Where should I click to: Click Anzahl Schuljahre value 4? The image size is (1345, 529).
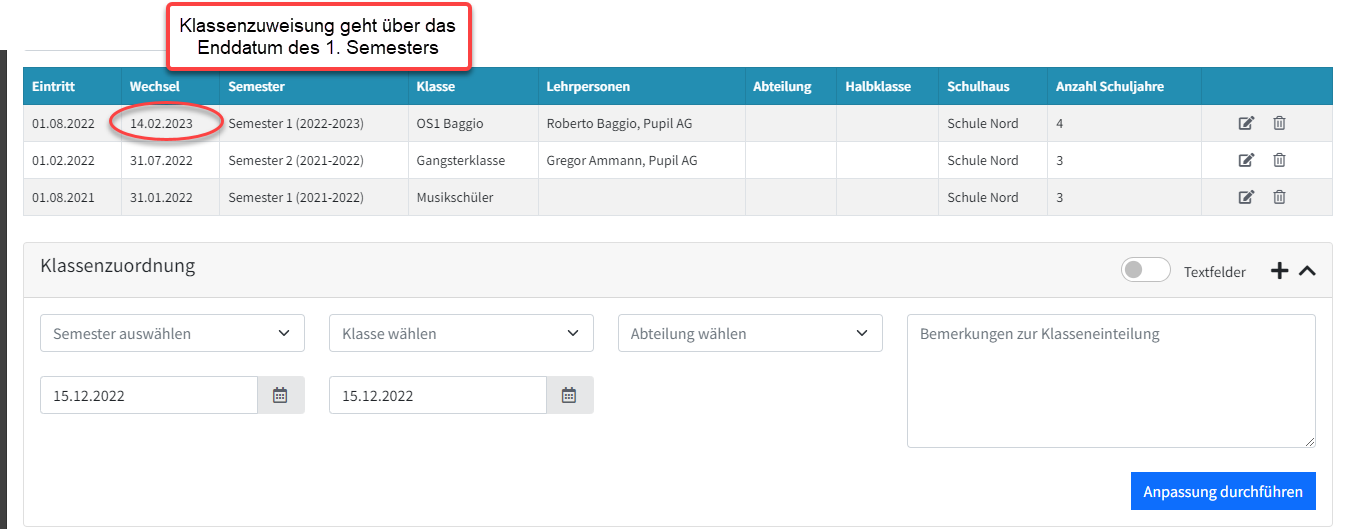coord(1060,123)
